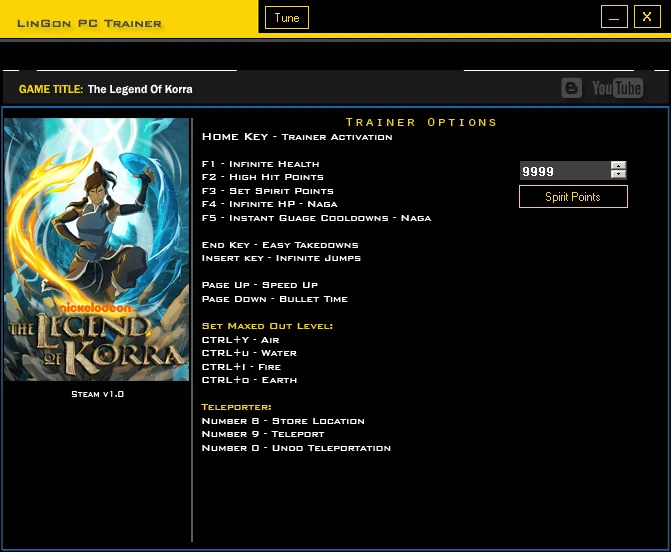This screenshot has height=552, width=671.
Task: Click the "Trainer Options" heading
Action: (421, 122)
